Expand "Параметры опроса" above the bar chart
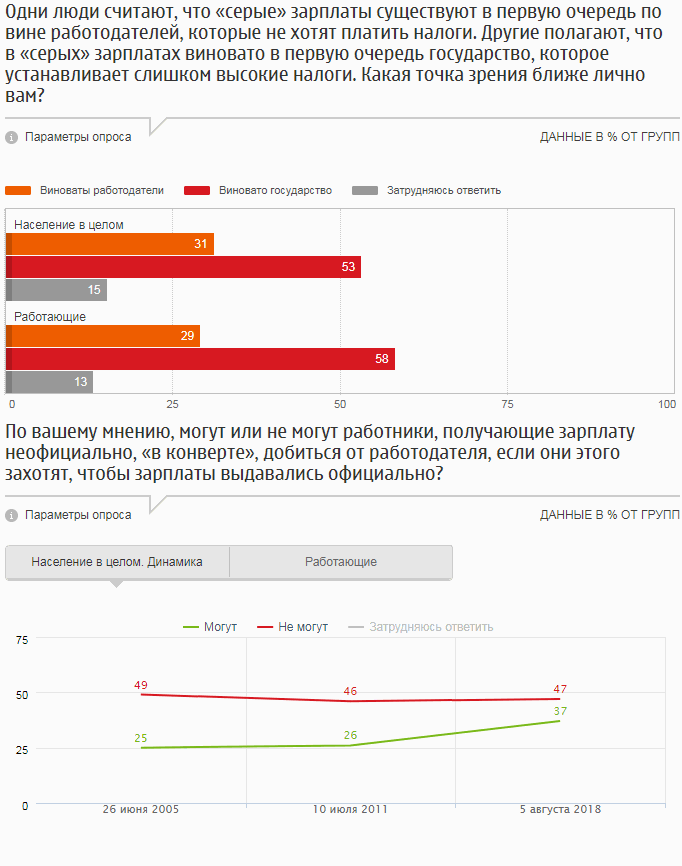 tap(78, 137)
